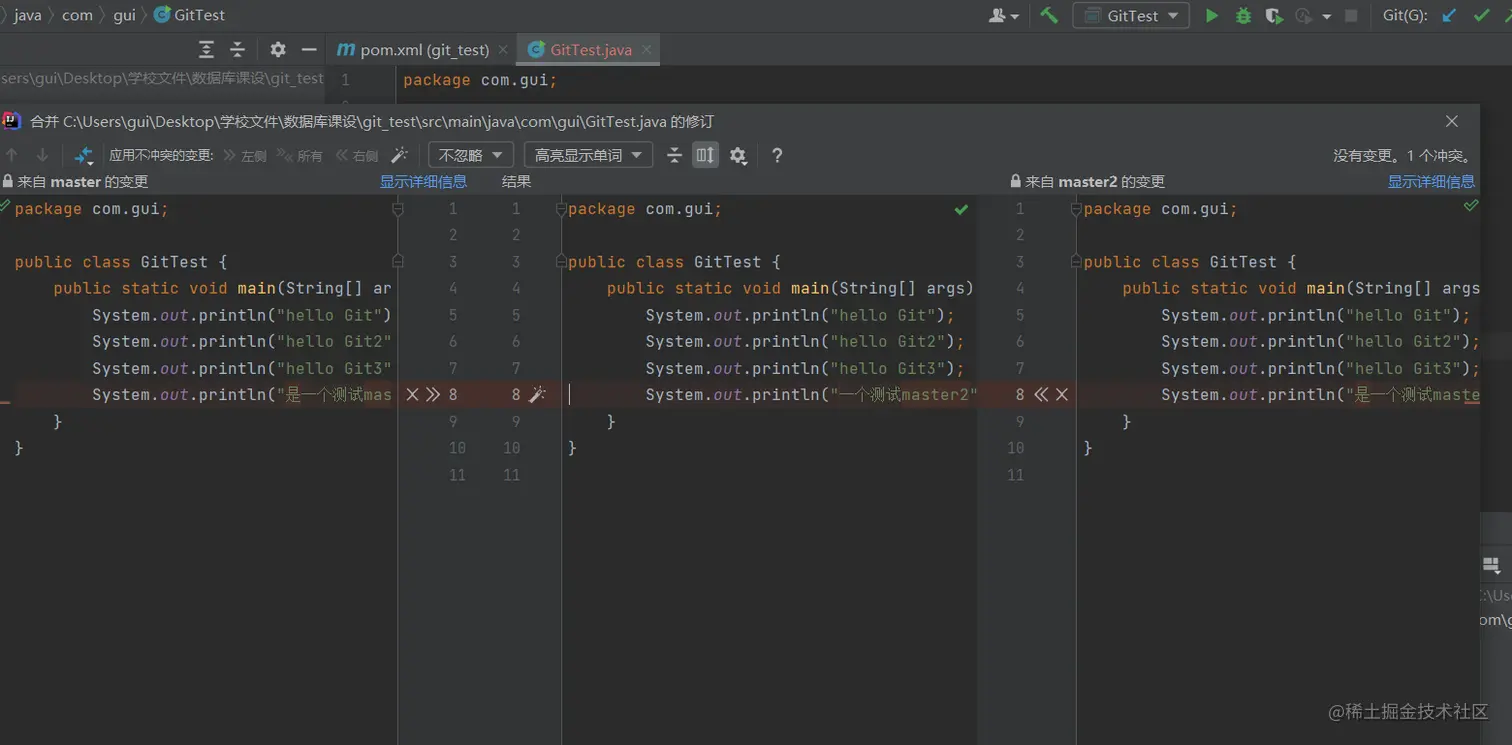This screenshot has width=1512, height=745.
Task: Ignore right master2 change with X on line 8
Action: pos(1062,395)
